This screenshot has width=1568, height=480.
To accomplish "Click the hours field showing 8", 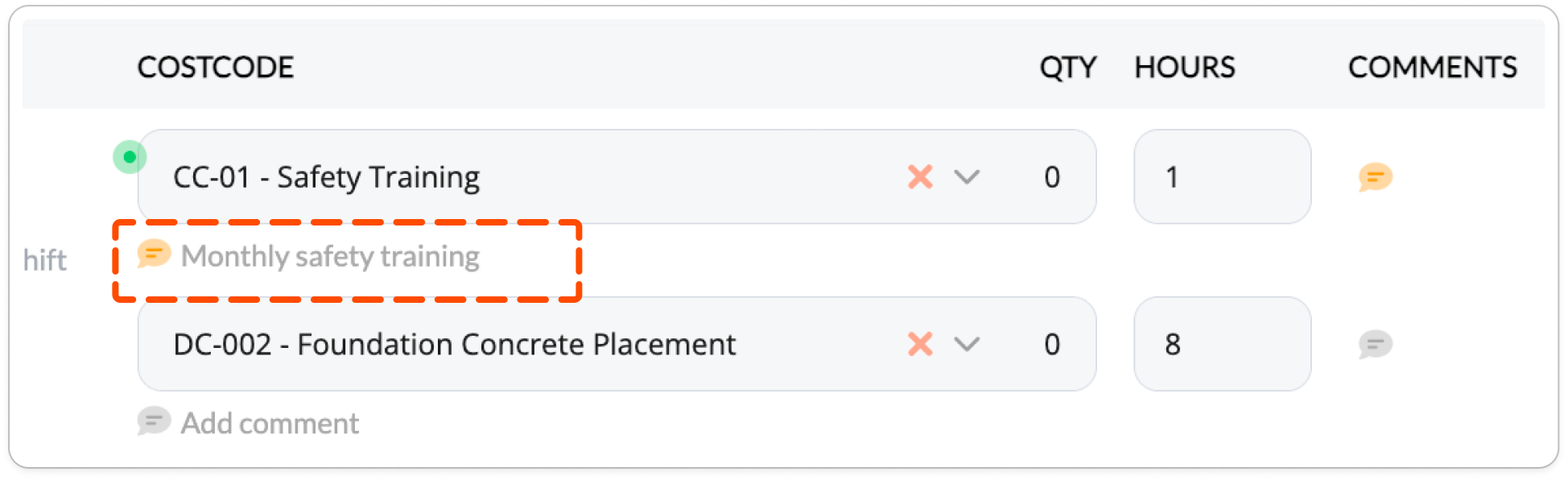I will (1222, 345).
